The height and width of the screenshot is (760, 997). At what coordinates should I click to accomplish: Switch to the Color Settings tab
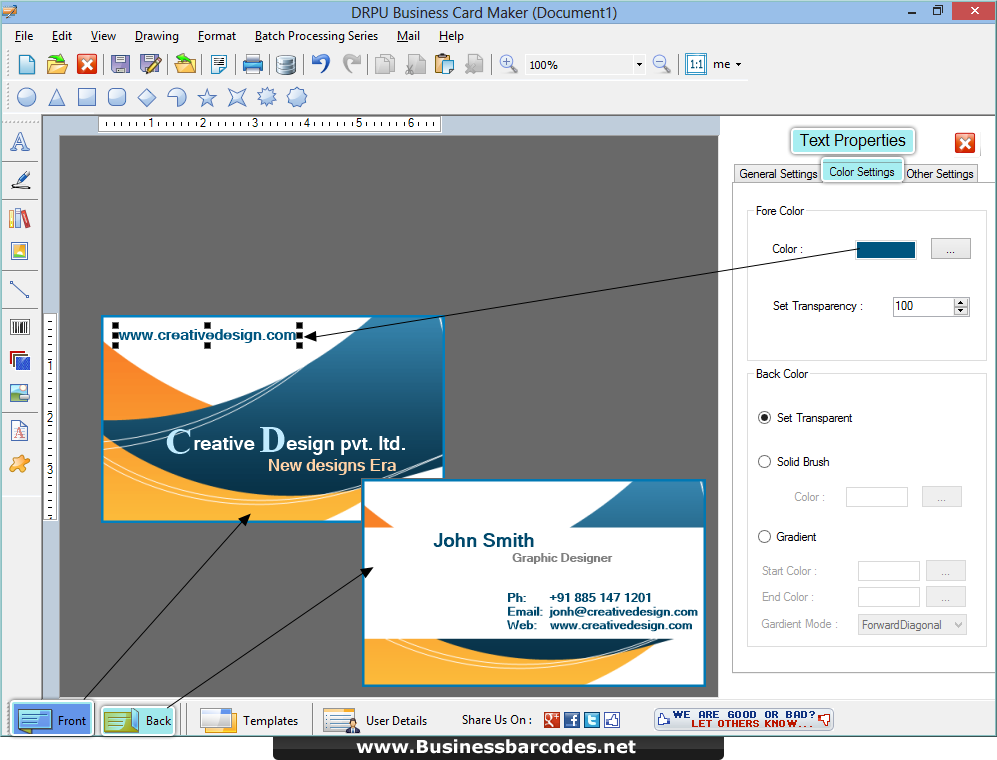point(861,171)
